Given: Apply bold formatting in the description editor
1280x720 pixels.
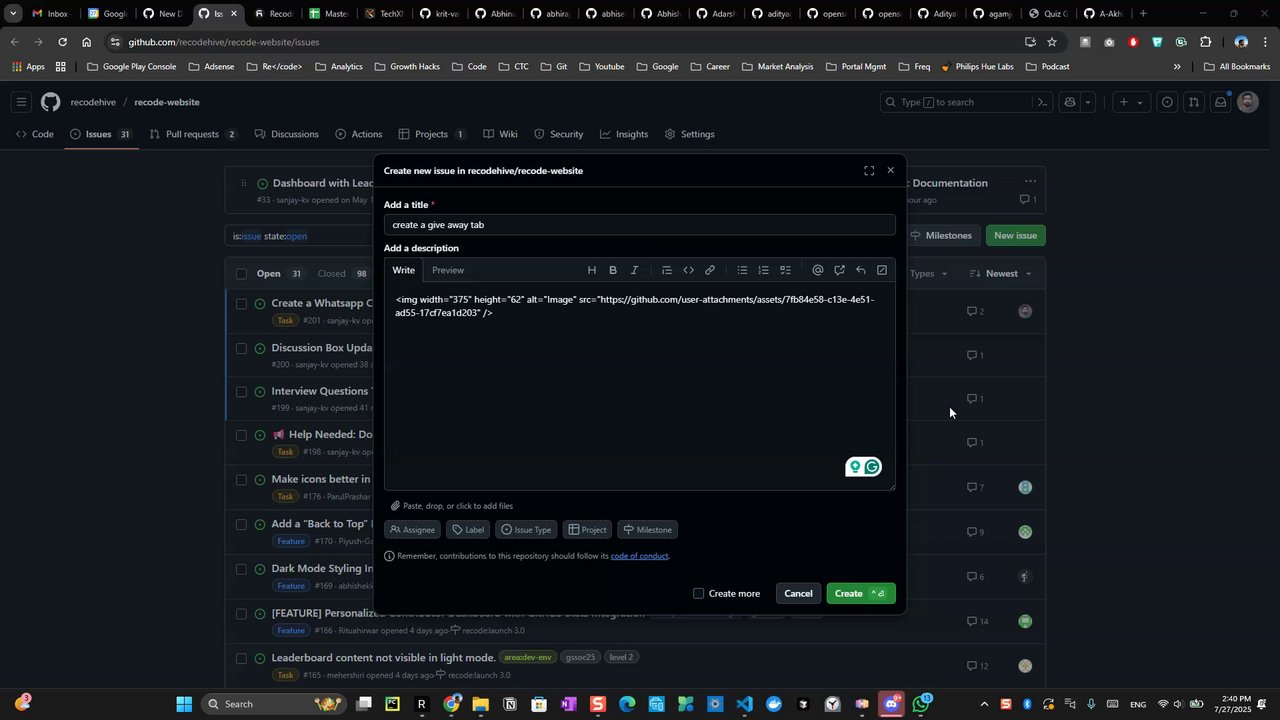Looking at the screenshot, I should pos(613,270).
